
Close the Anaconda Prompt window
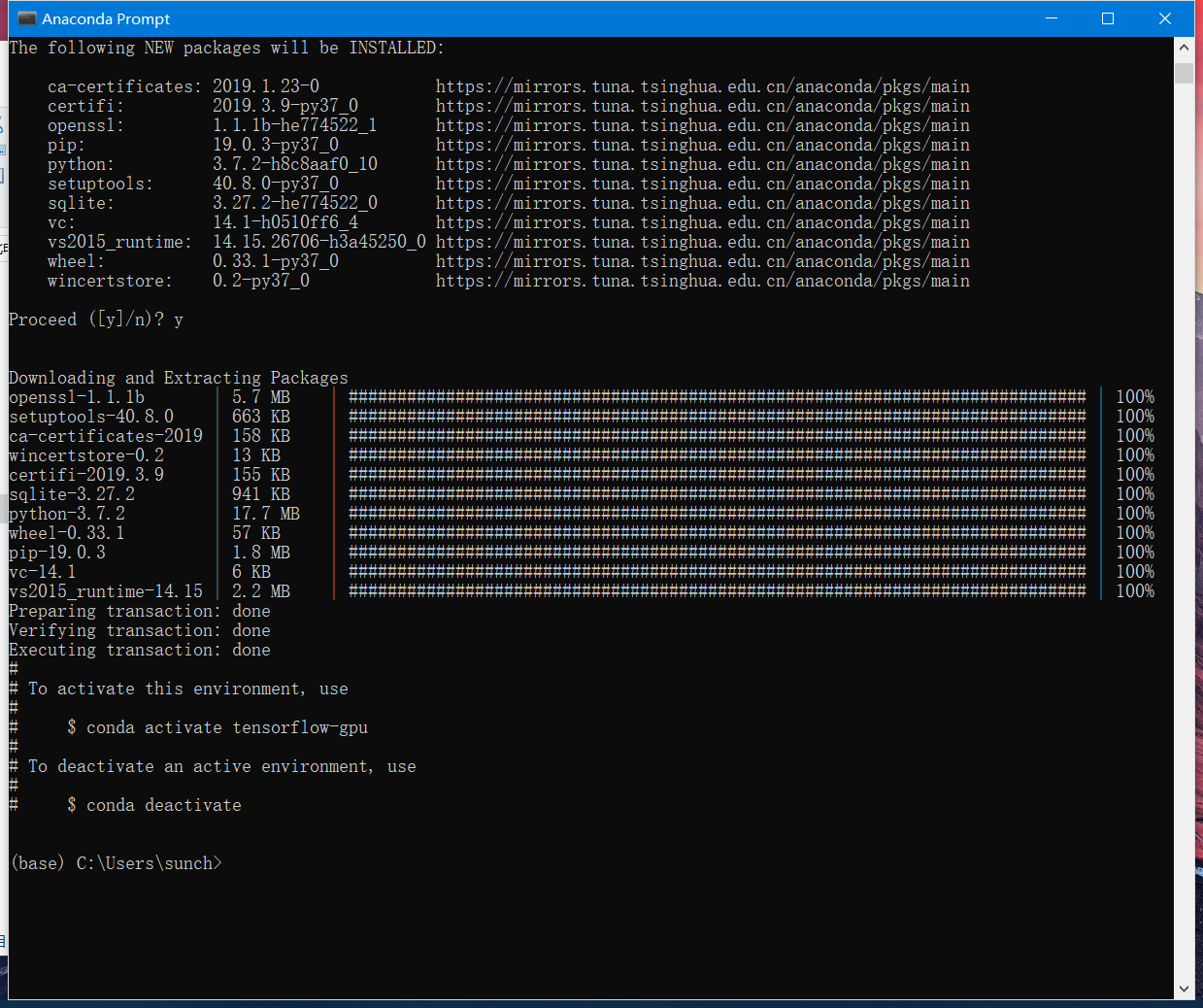[1165, 18]
